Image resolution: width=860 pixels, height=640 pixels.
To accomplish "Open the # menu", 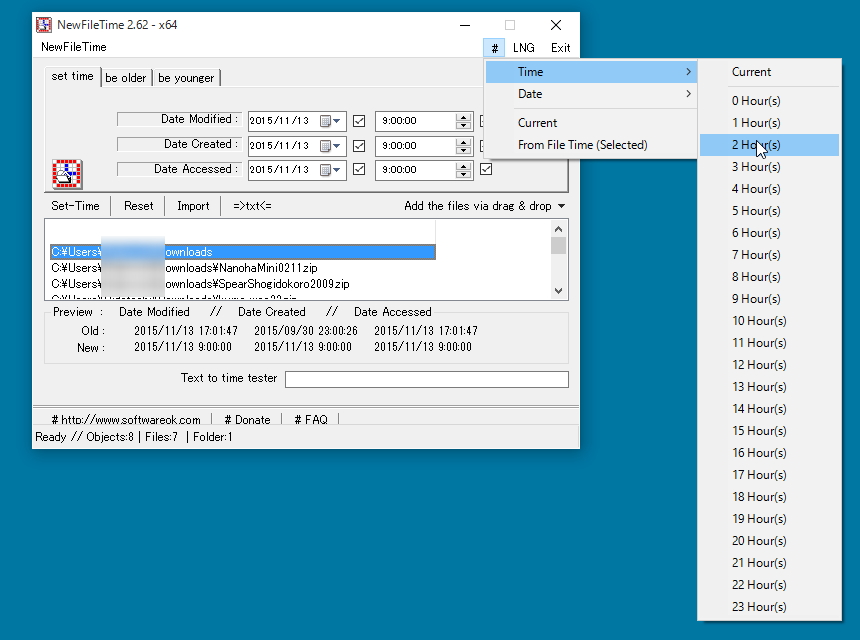I will coord(494,48).
